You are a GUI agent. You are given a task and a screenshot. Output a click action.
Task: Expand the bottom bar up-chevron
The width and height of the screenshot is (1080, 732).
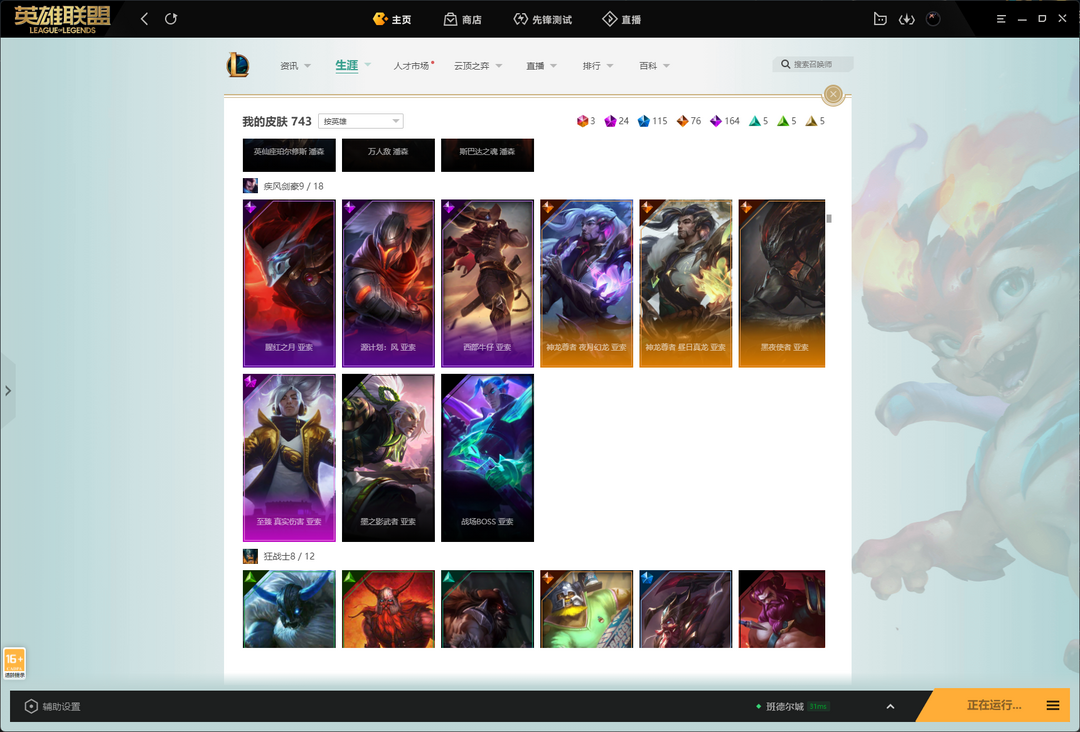[x=890, y=707]
